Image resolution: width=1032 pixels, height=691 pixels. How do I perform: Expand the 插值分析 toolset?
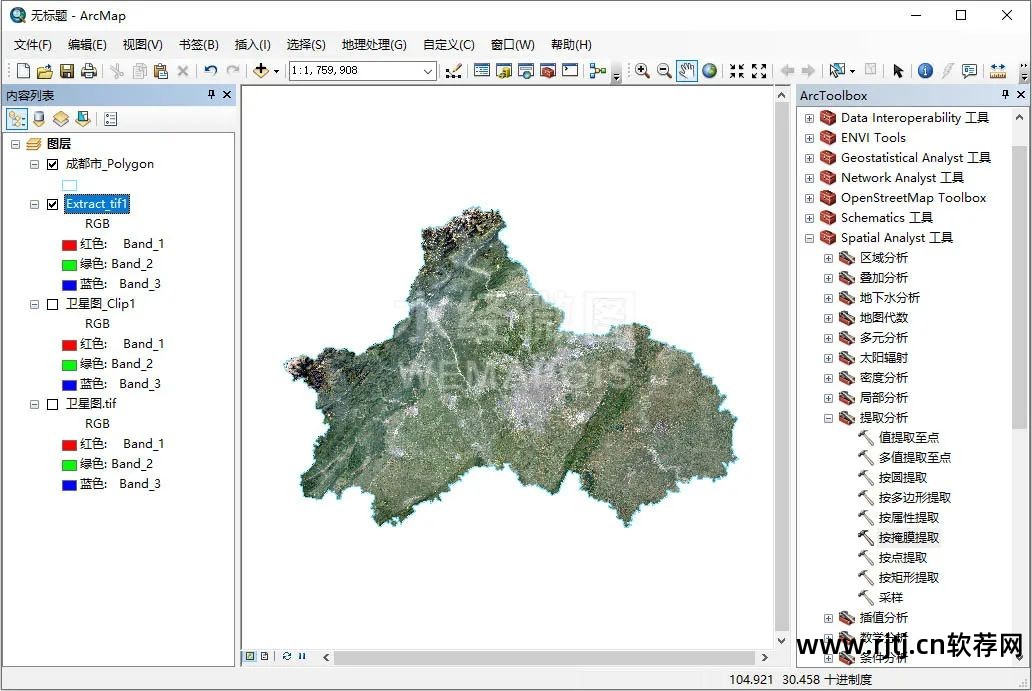(x=828, y=618)
